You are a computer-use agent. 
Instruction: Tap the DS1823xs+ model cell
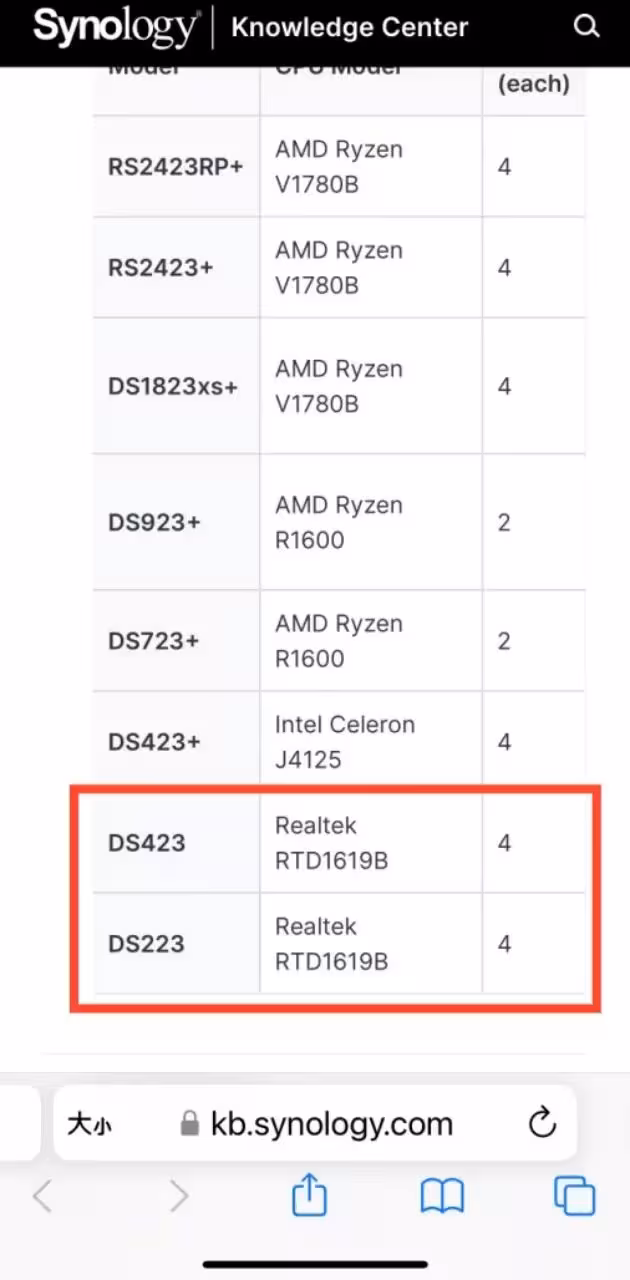[x=177, y=386]
